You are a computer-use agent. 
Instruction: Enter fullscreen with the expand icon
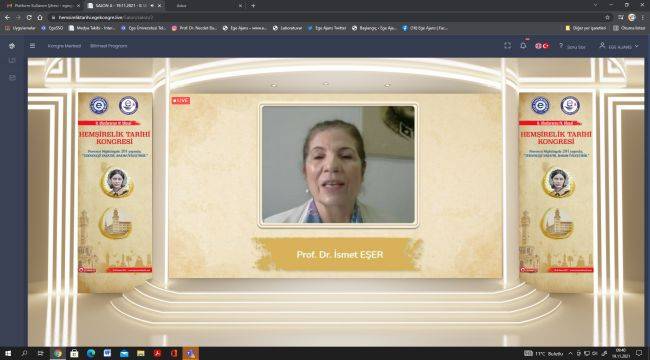coord(507,46)
